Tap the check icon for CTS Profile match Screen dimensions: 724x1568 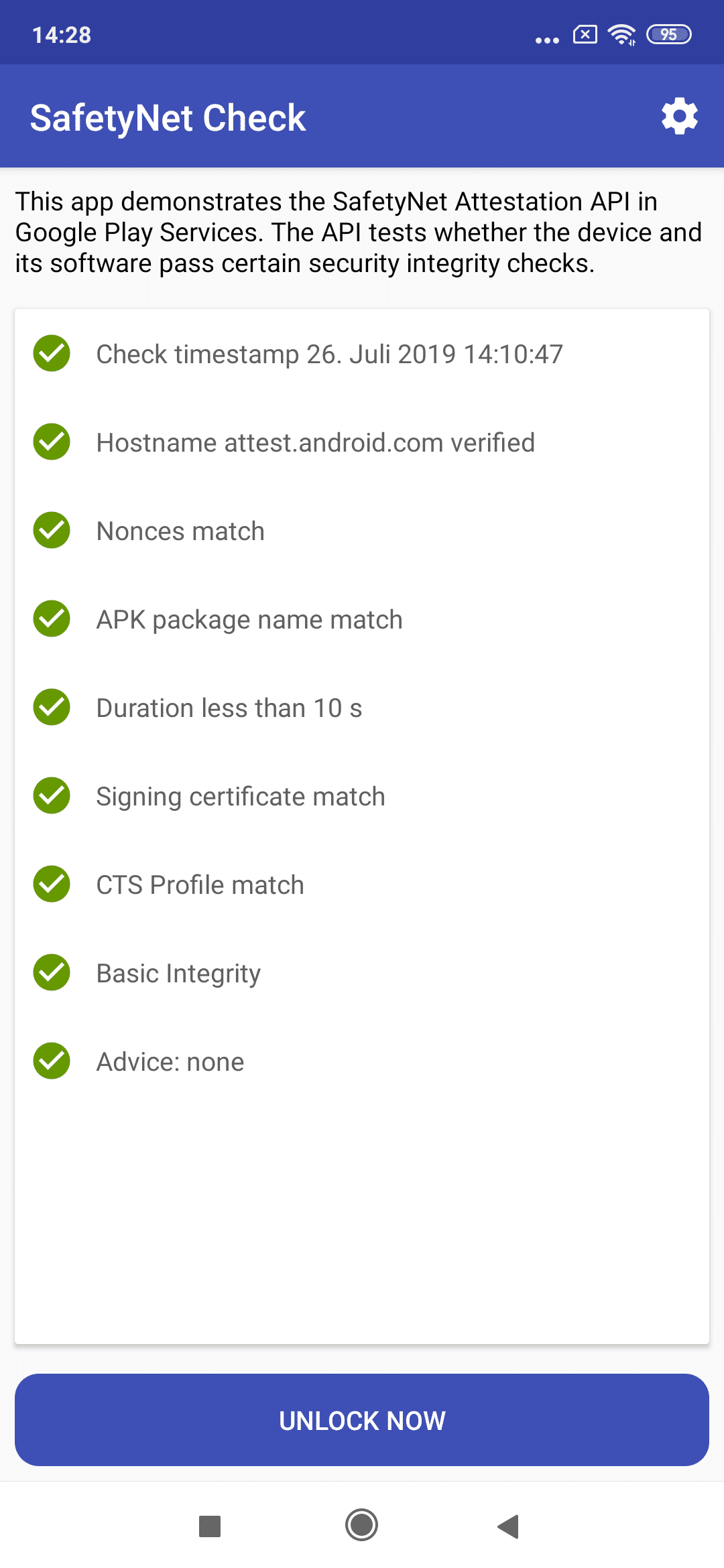pos(52,884)
